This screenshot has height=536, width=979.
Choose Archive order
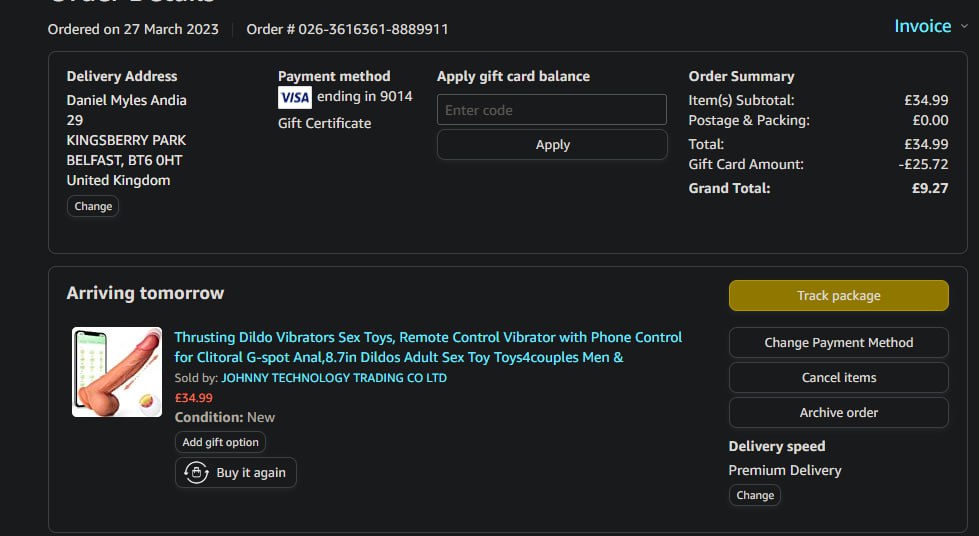click(x=838, y=412)
